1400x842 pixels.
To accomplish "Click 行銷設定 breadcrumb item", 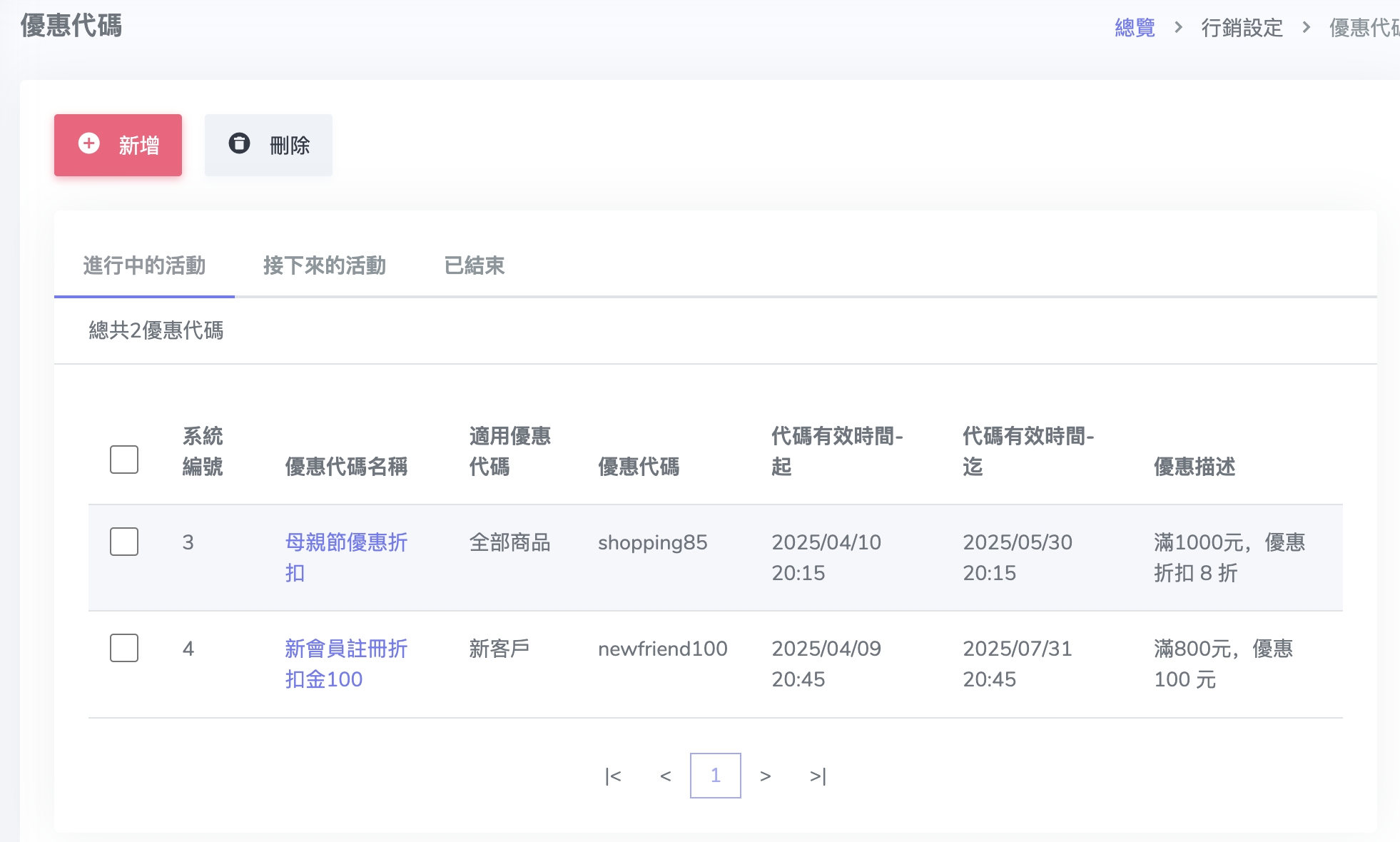I will [x=1242, y=28].
